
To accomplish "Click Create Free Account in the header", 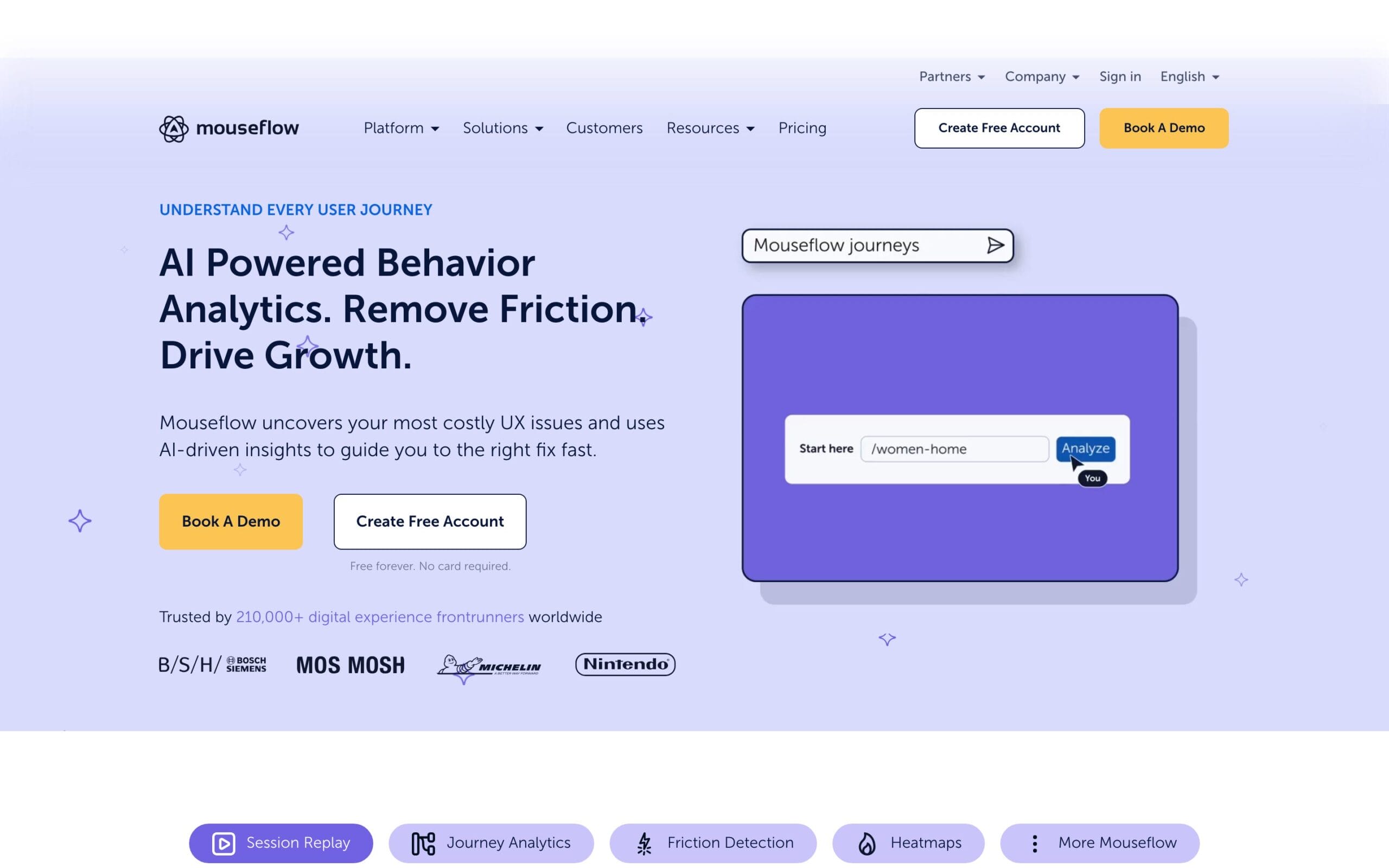I will (999, 128).
